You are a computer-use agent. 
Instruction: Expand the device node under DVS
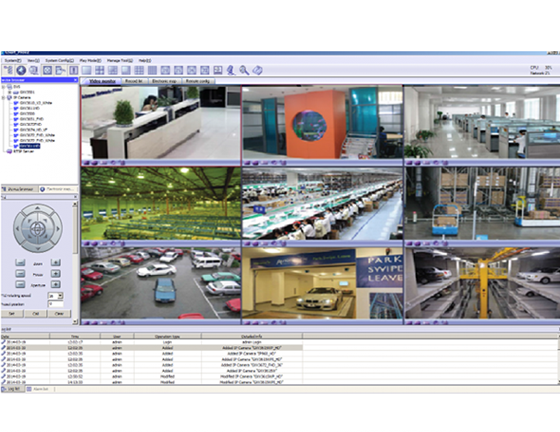point(10,92)
